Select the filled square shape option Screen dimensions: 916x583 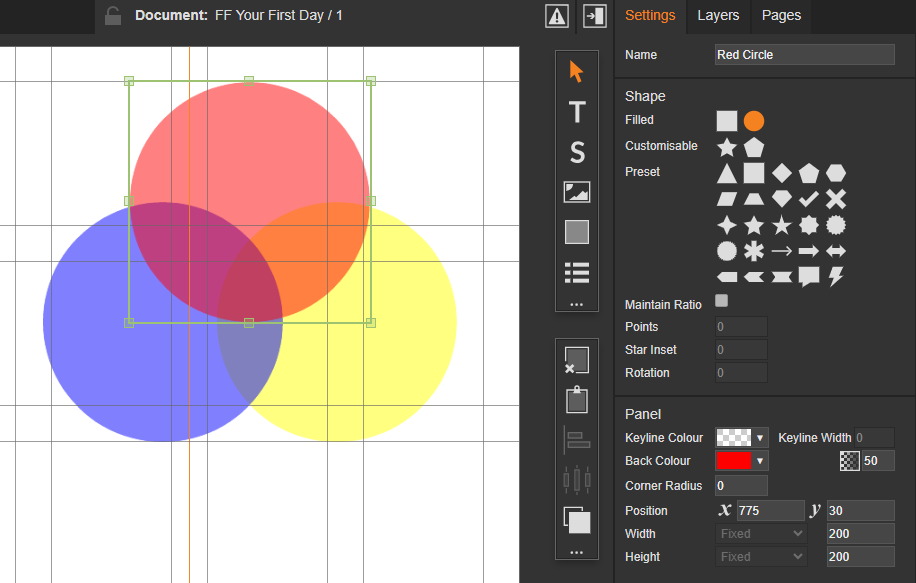727,121
